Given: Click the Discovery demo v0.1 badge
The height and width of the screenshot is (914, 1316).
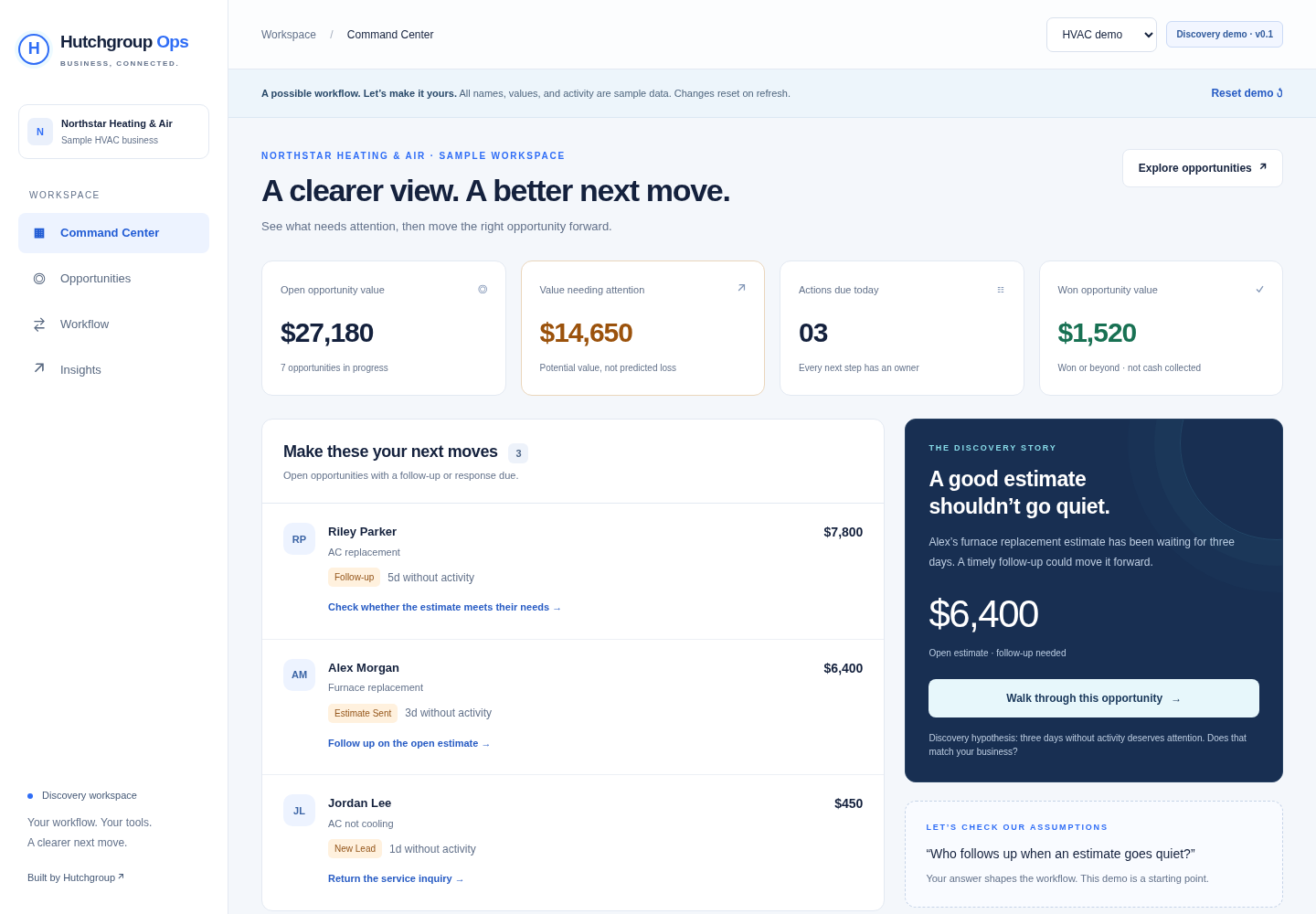Looking at the screenshot, I should pyautogui.click(x=1225, y=35).
